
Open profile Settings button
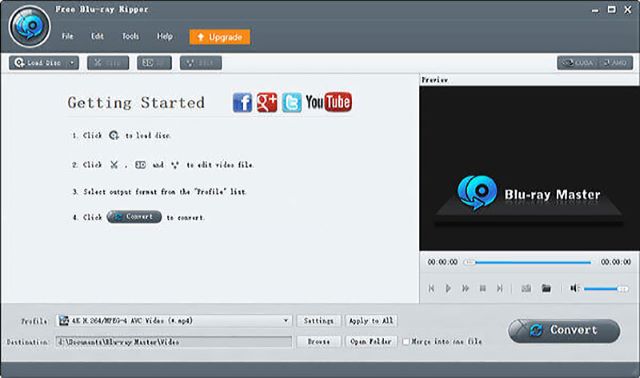coord(318,321)
